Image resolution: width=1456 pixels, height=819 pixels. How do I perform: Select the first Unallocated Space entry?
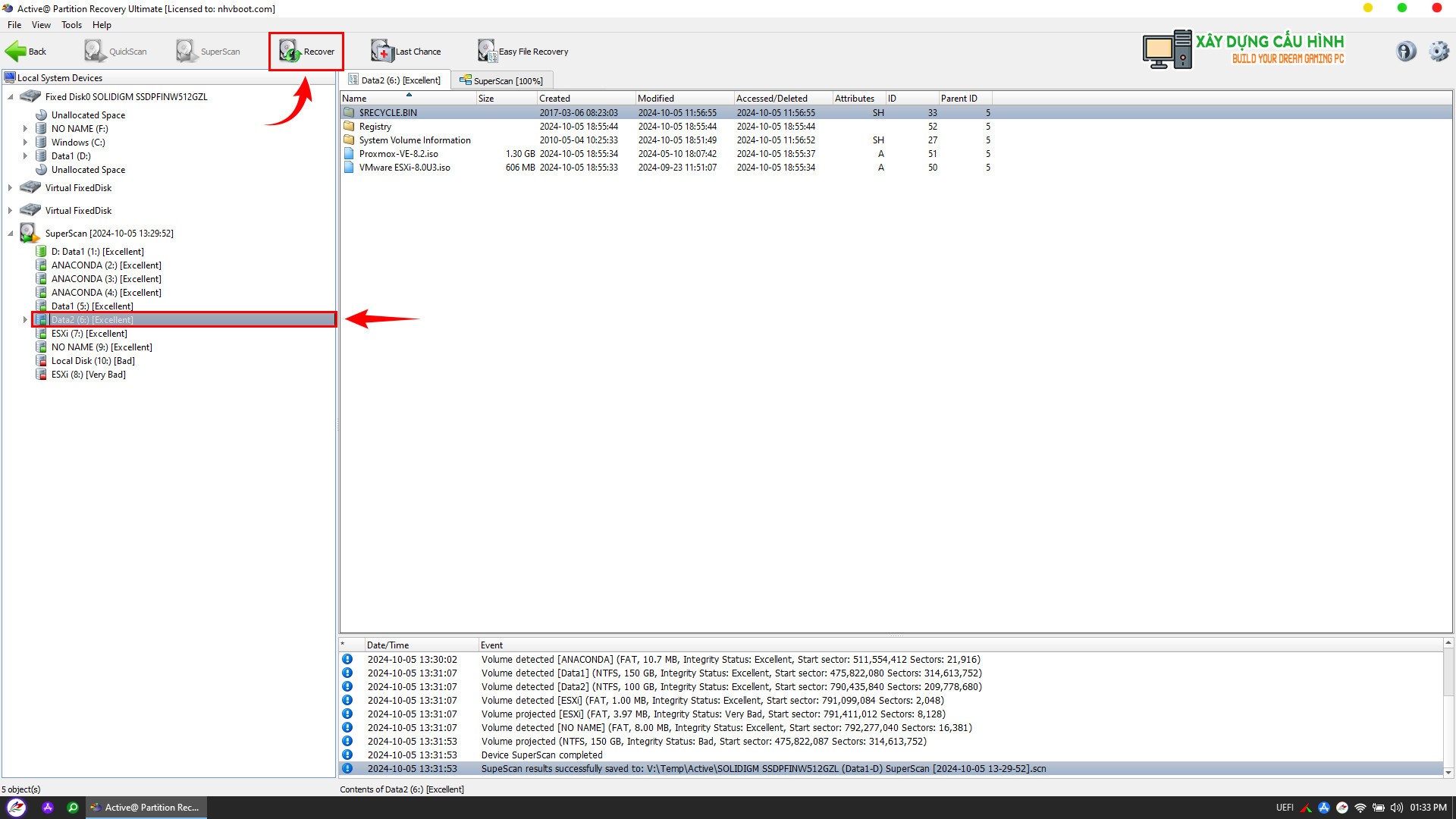(88, 115)
